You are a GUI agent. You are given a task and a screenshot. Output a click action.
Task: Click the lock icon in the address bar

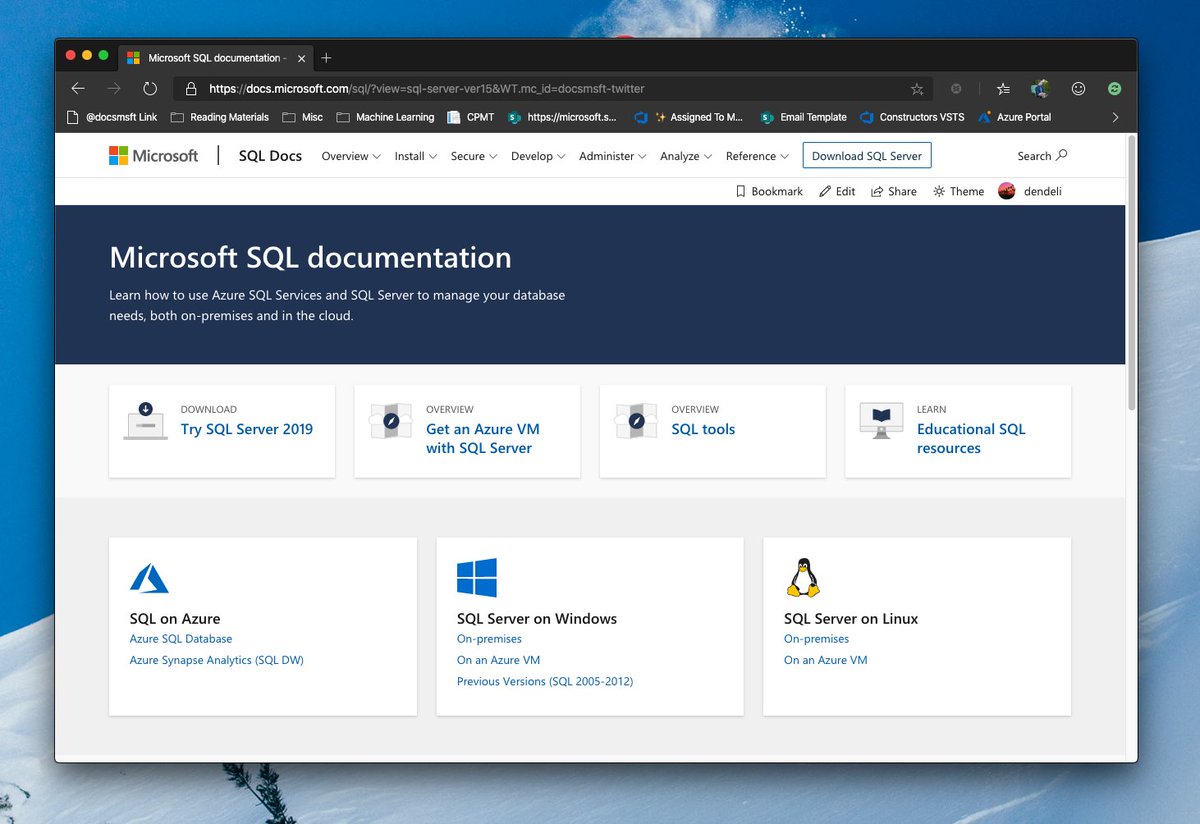(x=191, y=88)
